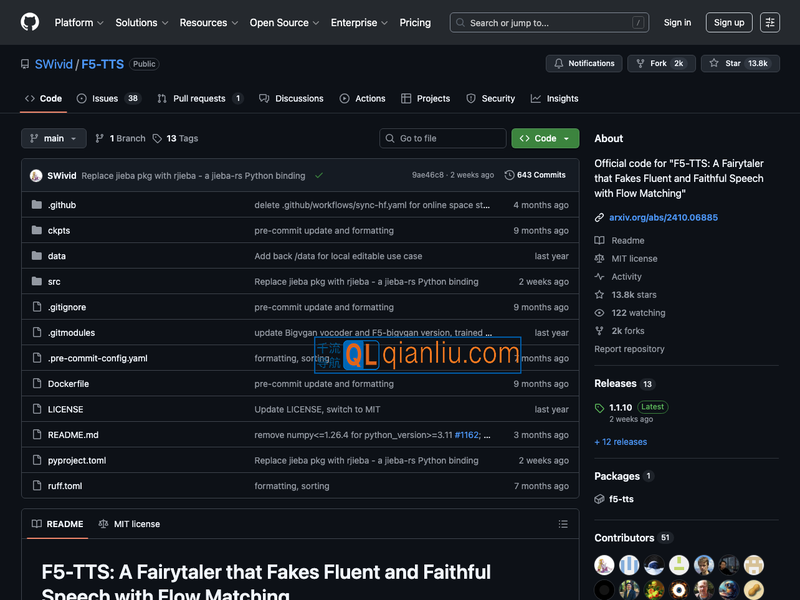Open the src folder

click(x=54, y=282)
